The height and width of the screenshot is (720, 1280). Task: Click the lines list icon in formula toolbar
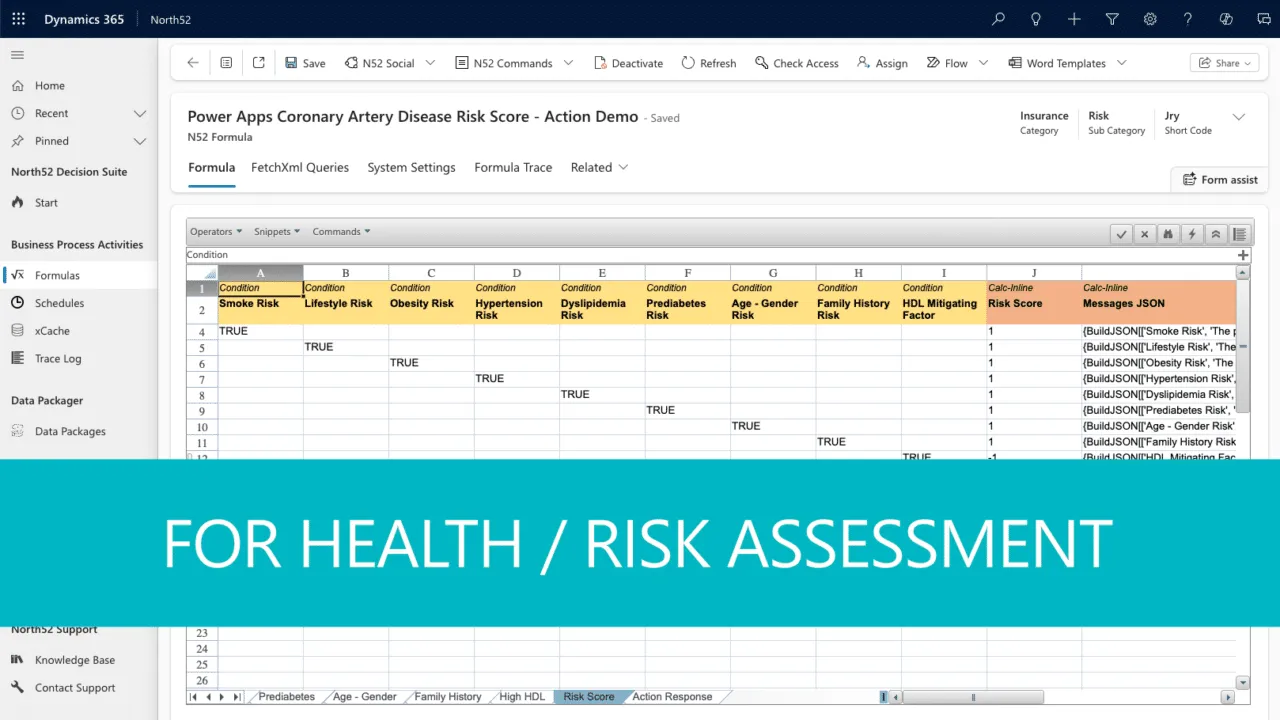[x=1240, y=234]
